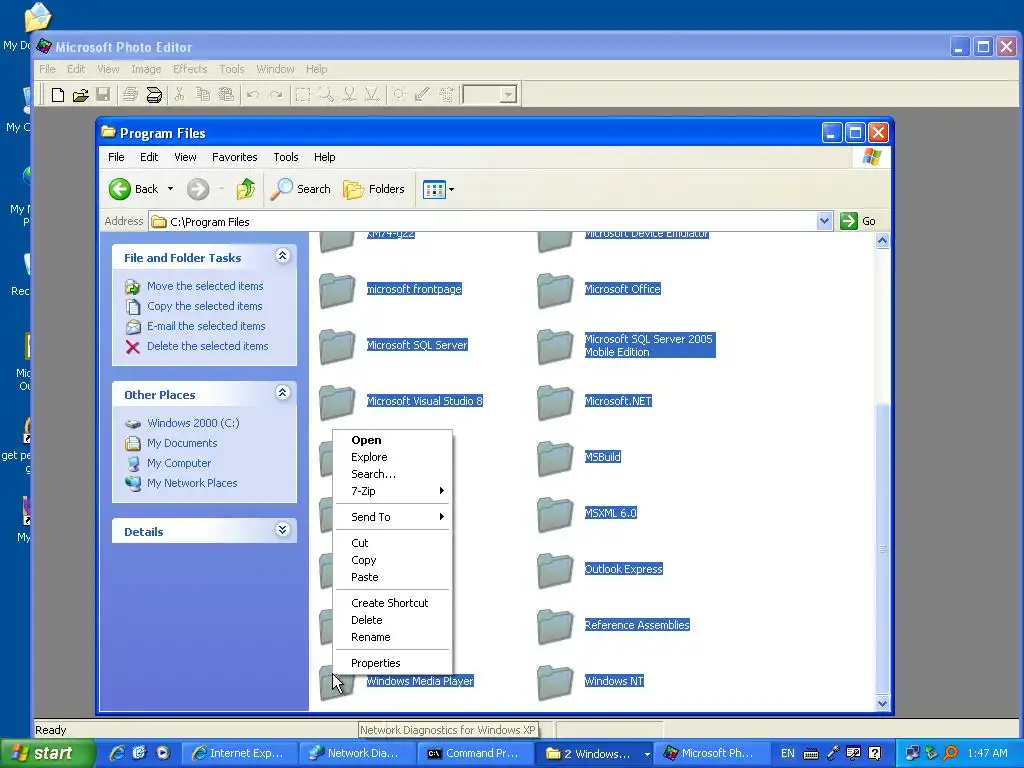1024x768 pixels.
Task: Click E-mail the selected items link
Action: 206,327
